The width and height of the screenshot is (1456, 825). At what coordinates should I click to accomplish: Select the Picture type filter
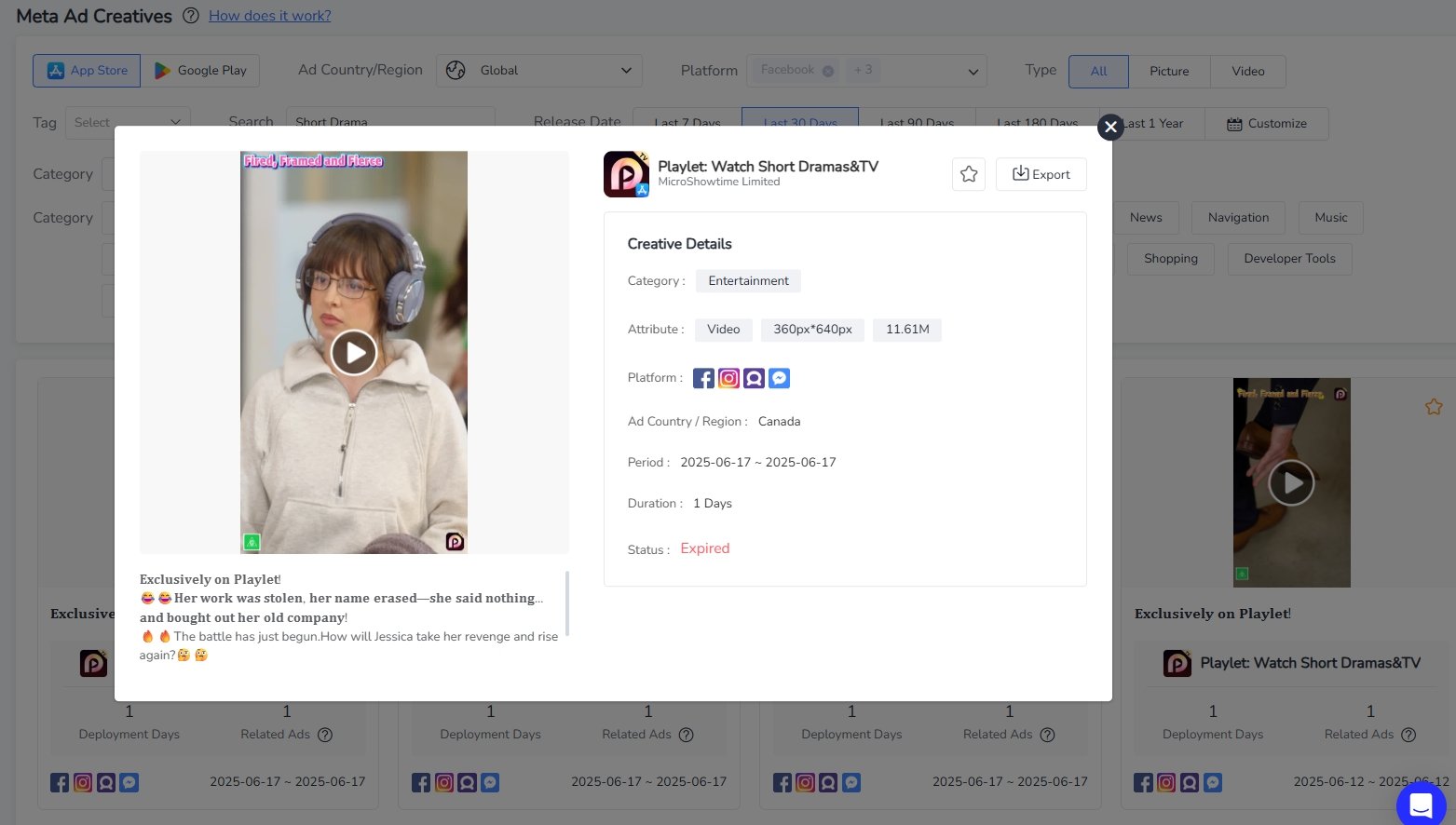(x=1169, y=72)
